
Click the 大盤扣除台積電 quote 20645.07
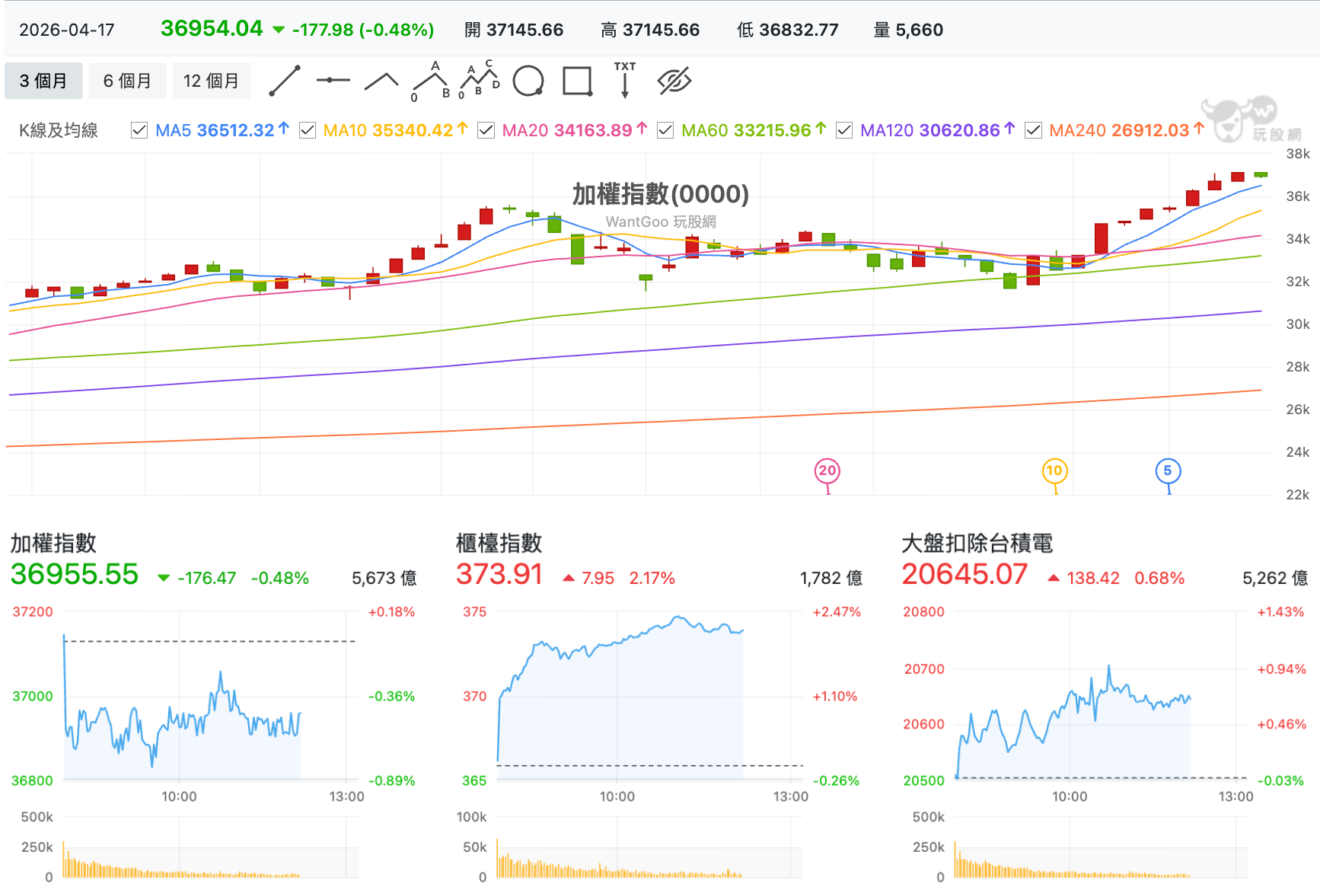(x=964, y=575)
